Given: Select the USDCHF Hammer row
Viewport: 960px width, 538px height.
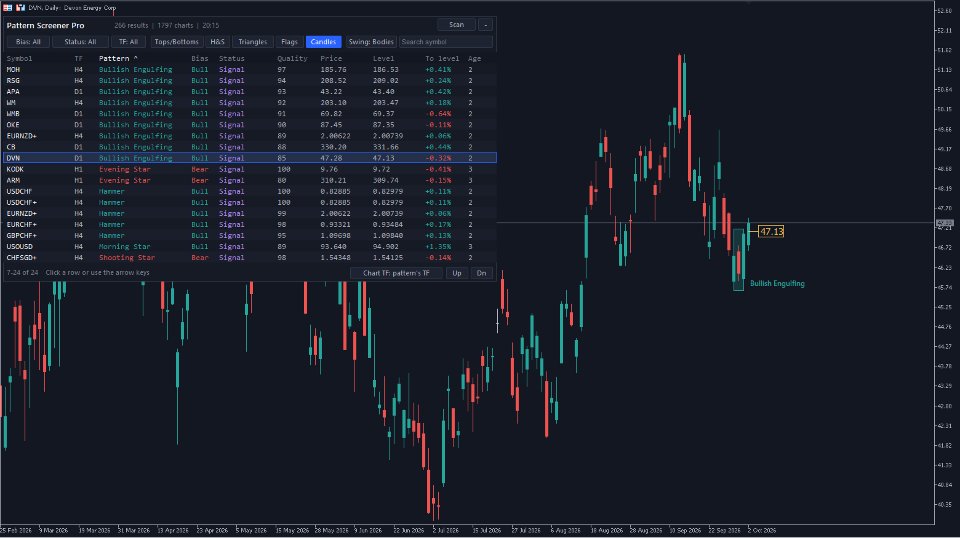Looking at the screenshot, I should [250, 192].
